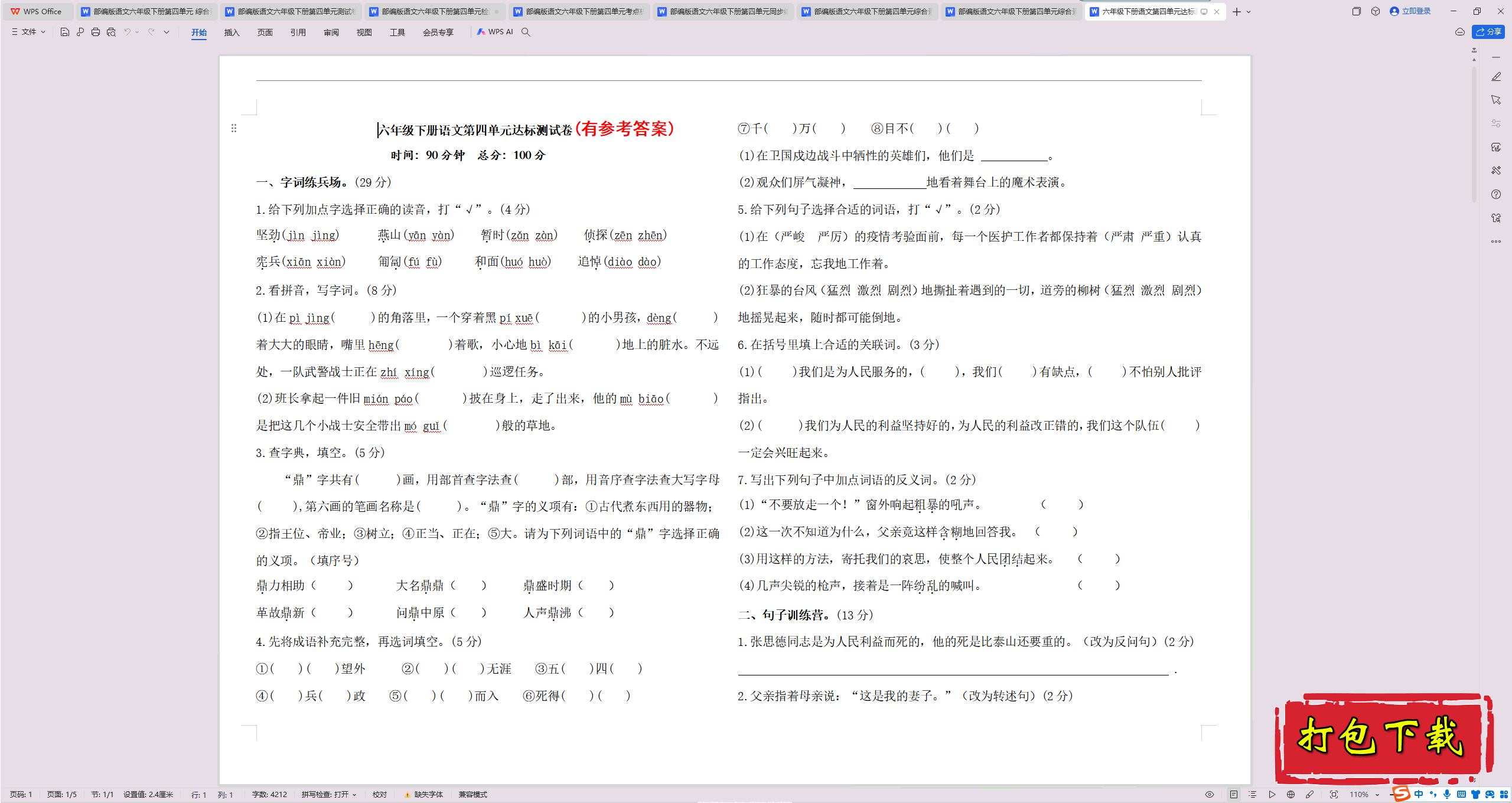Click the 页面: 1/5 page indicator
This screenshot has width=1512, height=803.
point(62,795)
